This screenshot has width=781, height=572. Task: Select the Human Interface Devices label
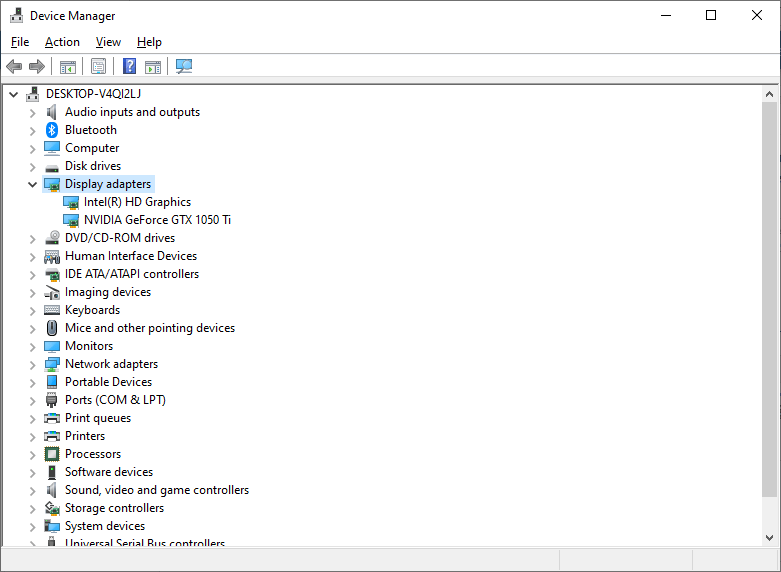point(131,256)
